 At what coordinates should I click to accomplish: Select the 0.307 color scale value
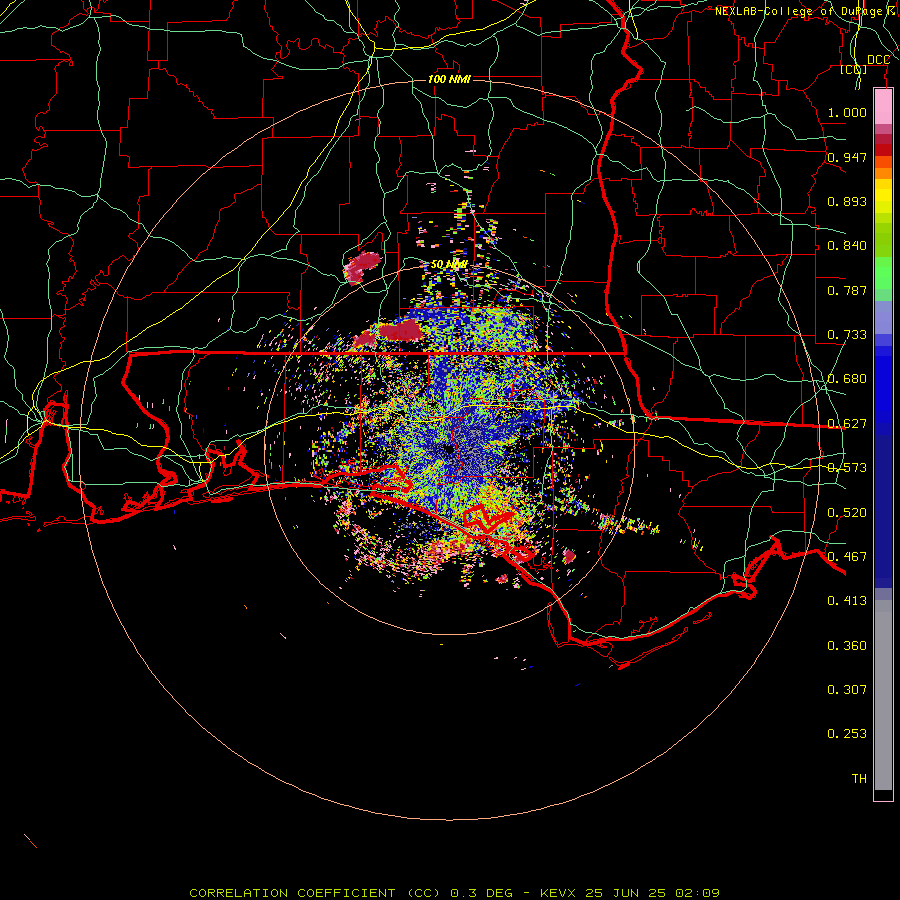tap(847, 689)
